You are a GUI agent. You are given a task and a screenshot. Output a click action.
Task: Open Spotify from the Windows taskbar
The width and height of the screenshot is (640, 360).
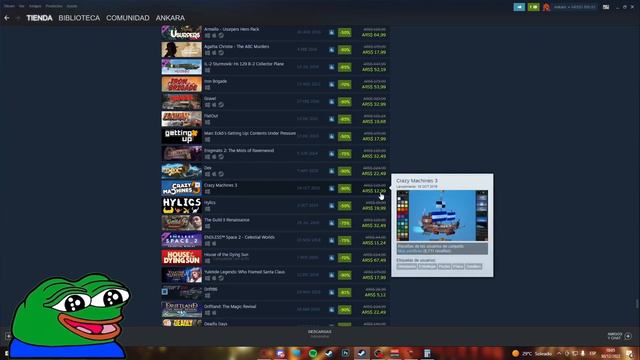(x=313, y=353)
